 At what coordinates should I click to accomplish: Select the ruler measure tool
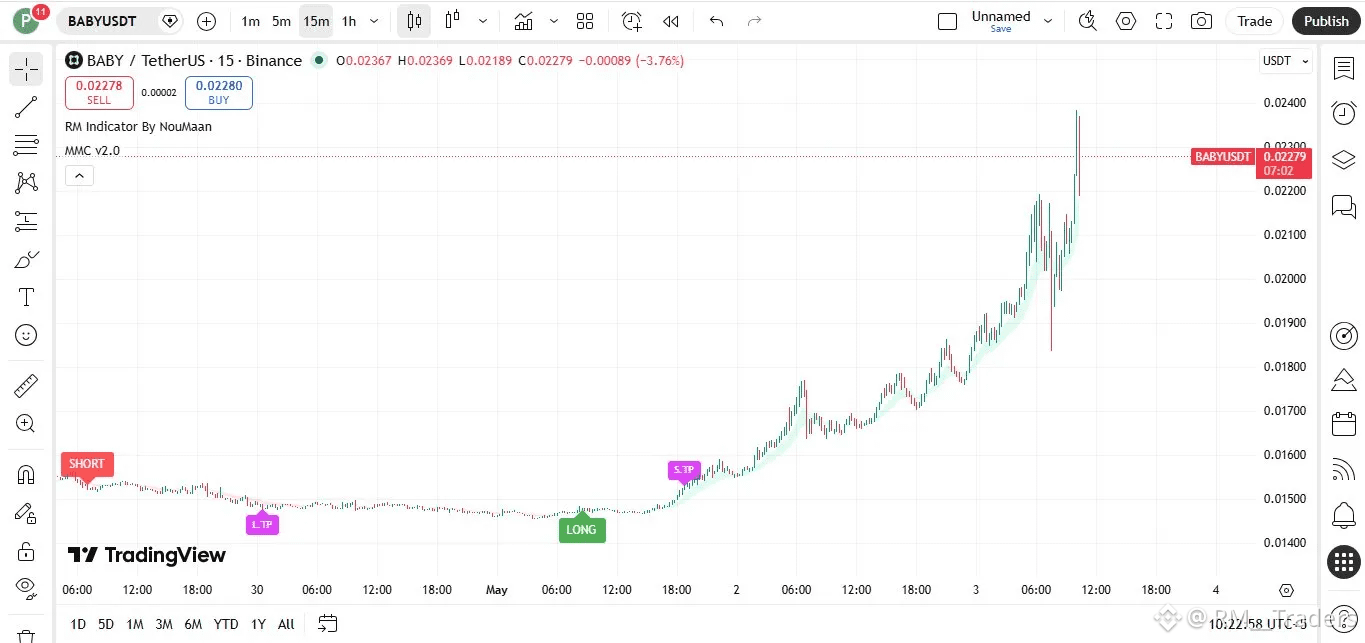[26, 385]
